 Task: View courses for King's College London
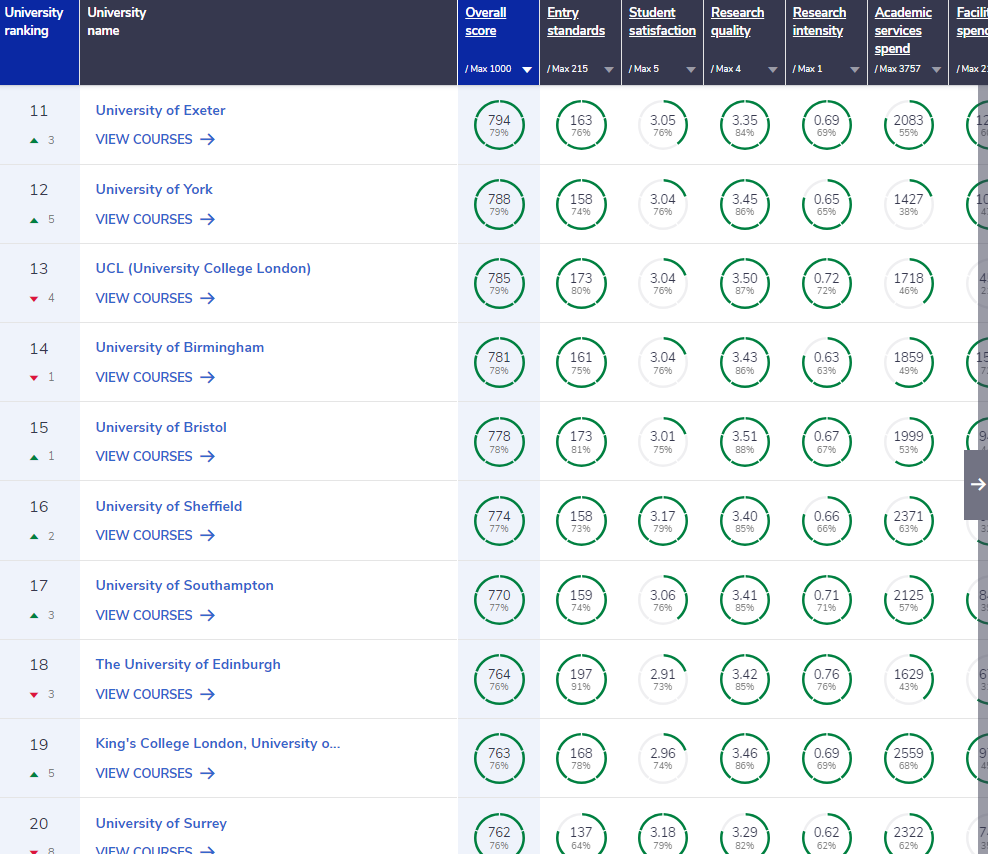pyautogui.click(x=155, y=773)
